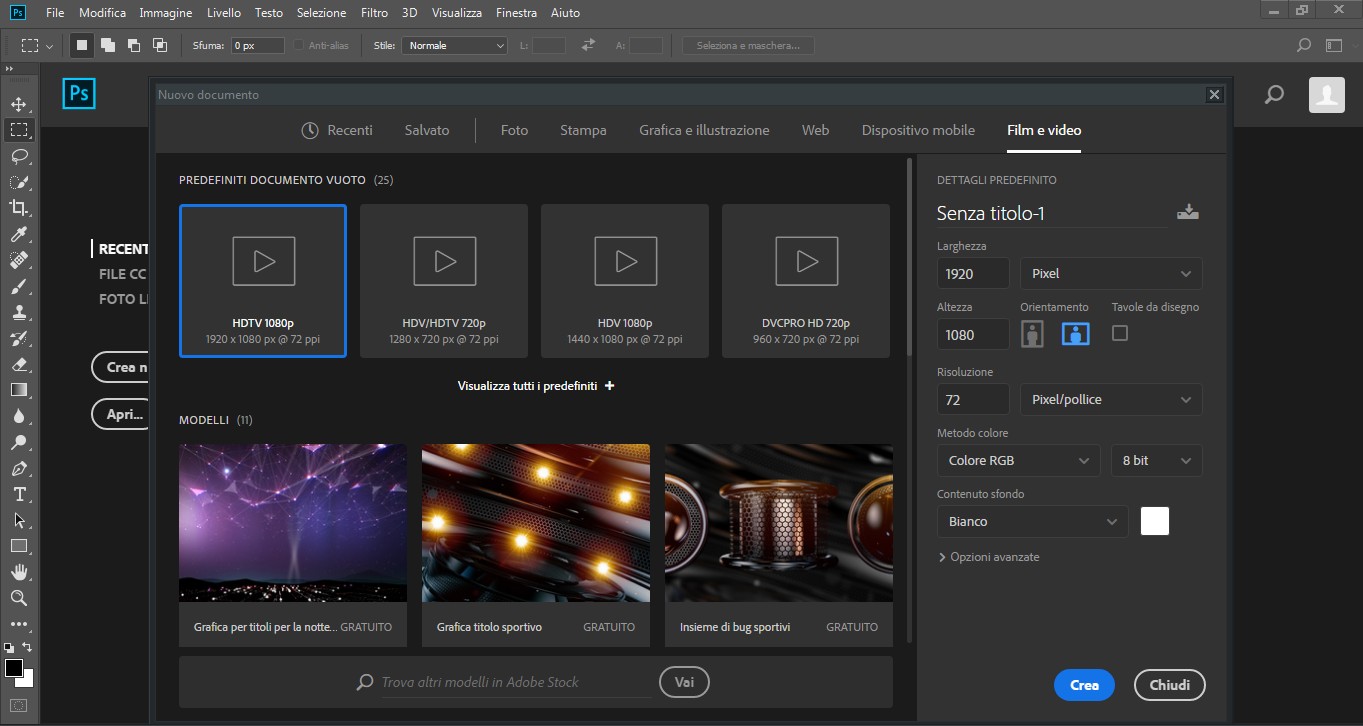Switch to the Dispositivo mobile tab
The height and width of the screenshot is (726, 1363).
[x=917, y=130]
